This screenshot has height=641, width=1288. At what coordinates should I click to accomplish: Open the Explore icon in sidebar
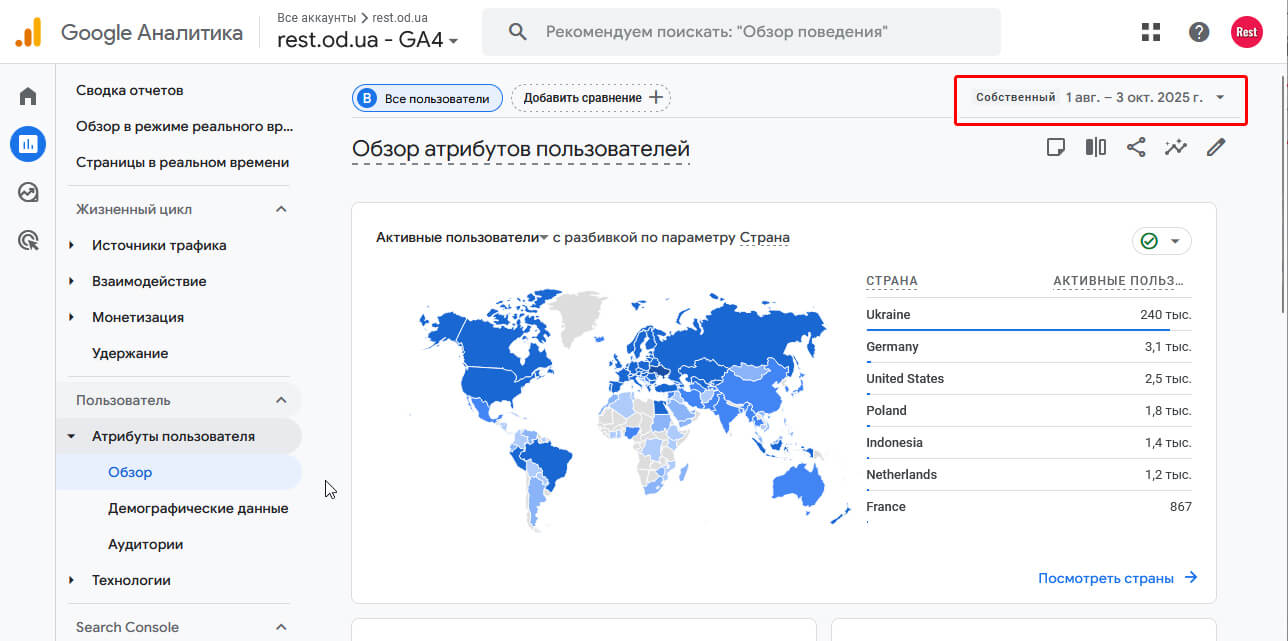(28, 192)
